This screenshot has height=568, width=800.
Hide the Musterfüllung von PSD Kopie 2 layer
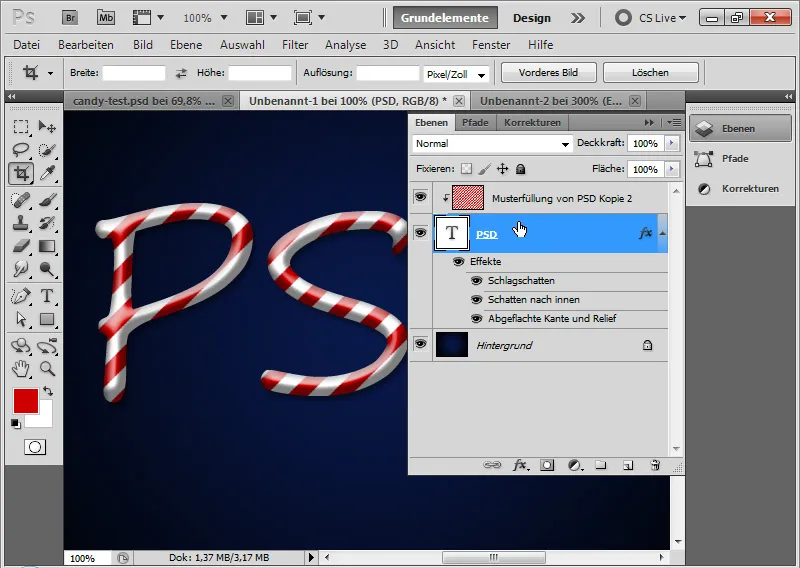(x=420, y=196)
